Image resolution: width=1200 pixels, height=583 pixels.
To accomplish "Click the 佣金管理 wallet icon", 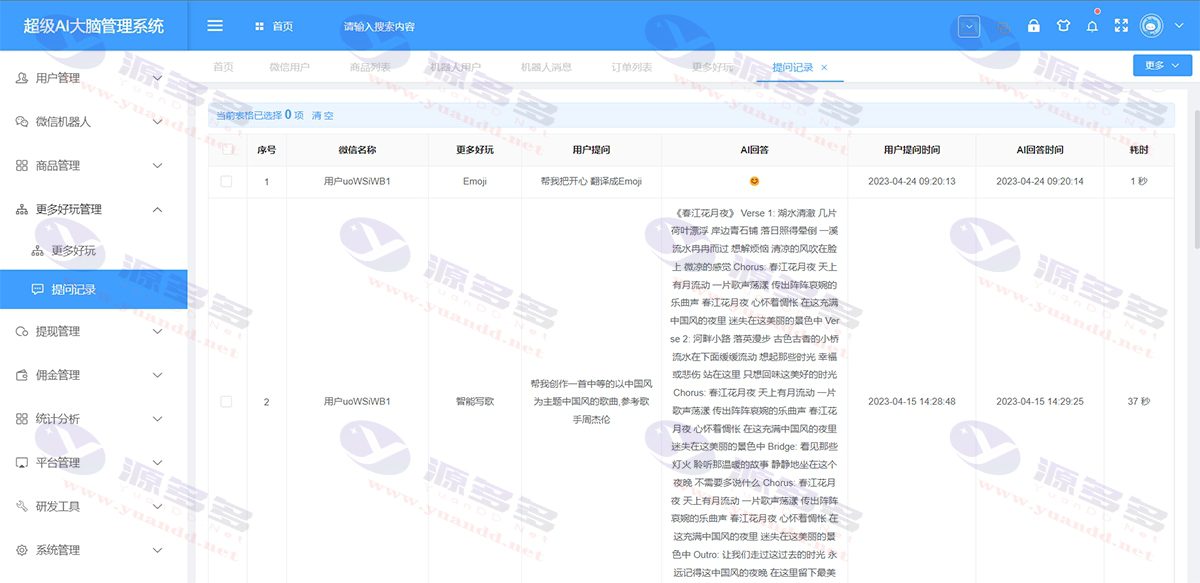I will (22, 375).
